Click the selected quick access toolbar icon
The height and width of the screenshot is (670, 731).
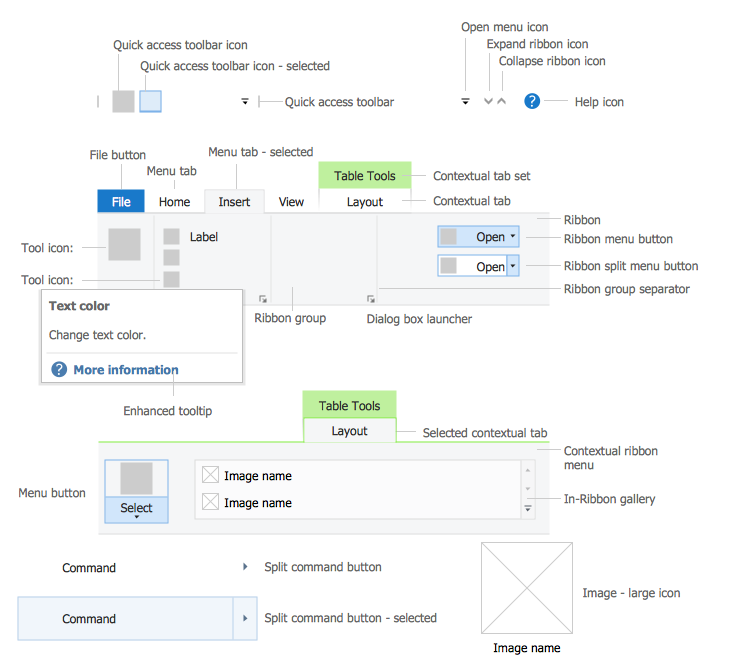click(x=150, y=101)
